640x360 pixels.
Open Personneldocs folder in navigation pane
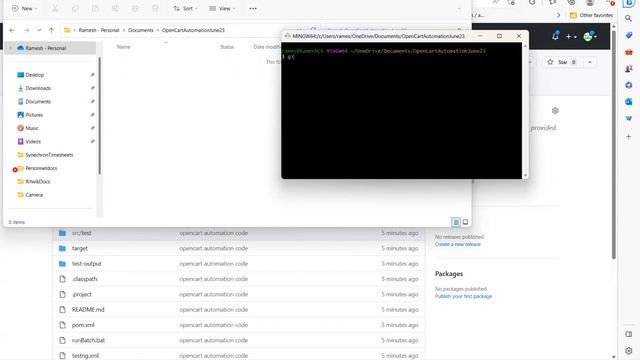coord(41,168)
